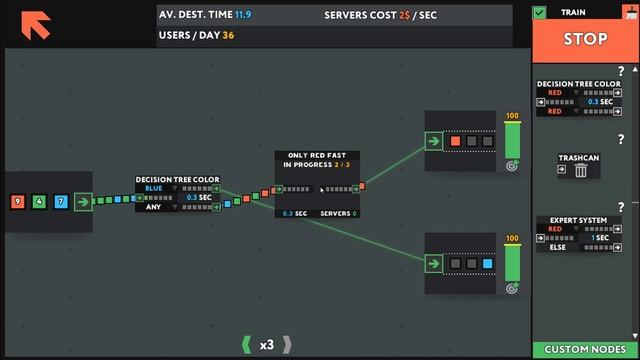Click the input arrow of canvas Decision Tree
The height and width of the screenshot is (360, 640).
(140, 198)
